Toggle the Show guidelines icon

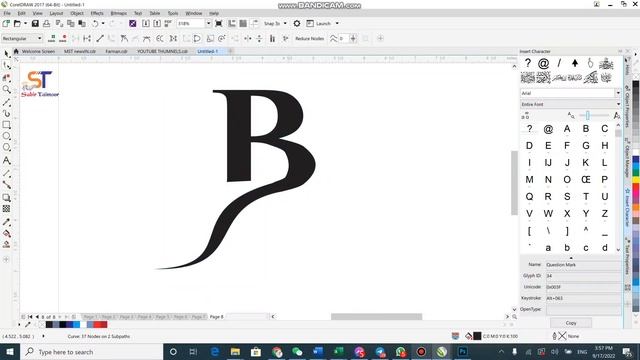(255, 24)
